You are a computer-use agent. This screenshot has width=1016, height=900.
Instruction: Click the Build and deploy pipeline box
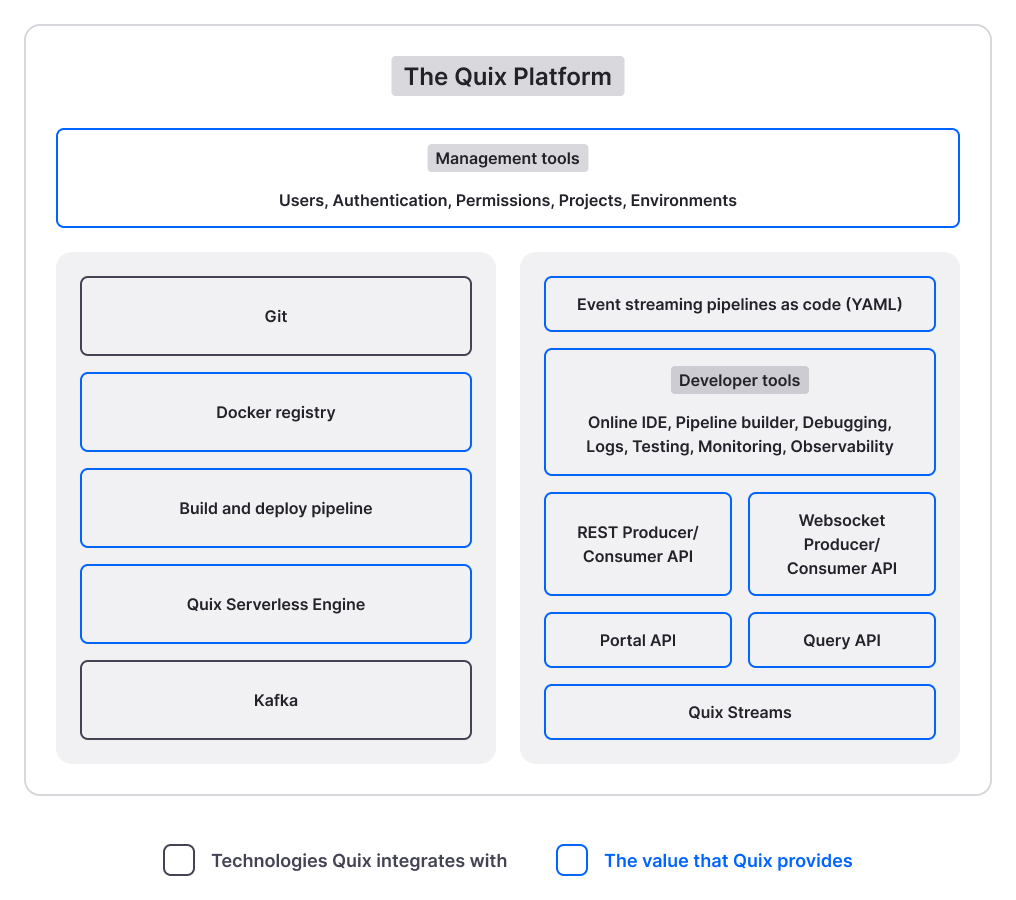click(276, 508)
